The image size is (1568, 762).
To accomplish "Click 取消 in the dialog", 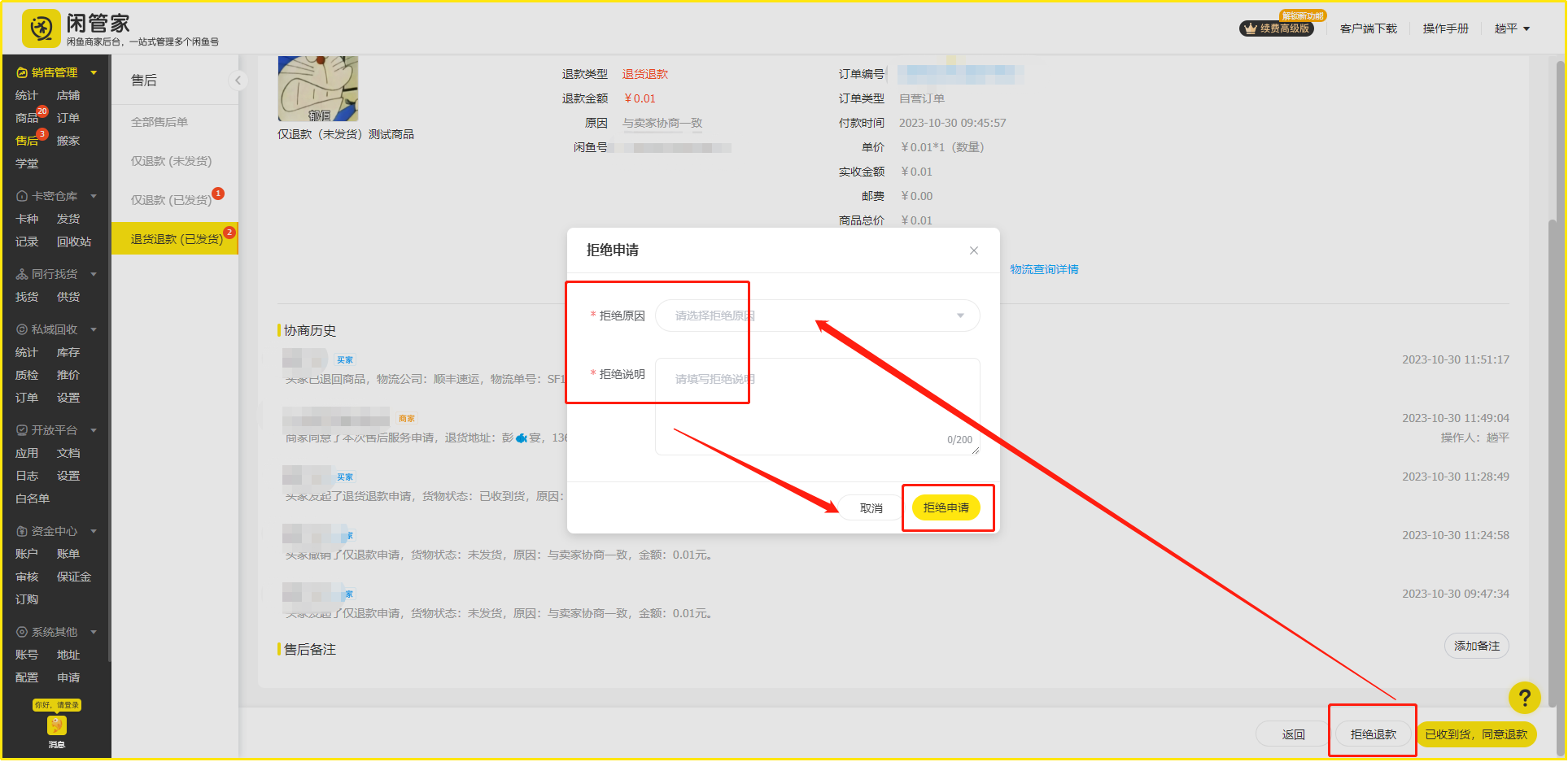I will [871, 508].
